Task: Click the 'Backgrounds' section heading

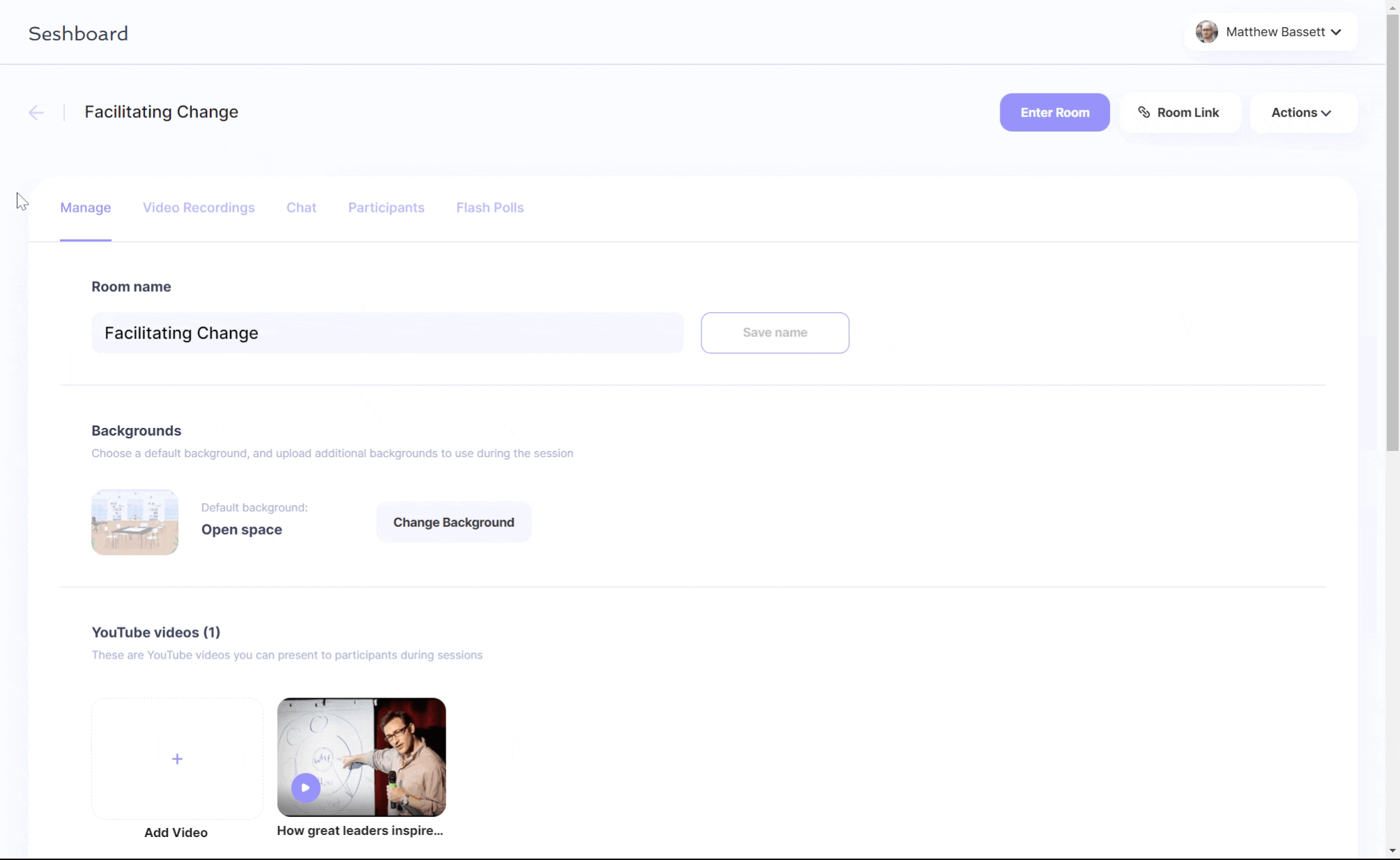Action: tap(137, 431)
